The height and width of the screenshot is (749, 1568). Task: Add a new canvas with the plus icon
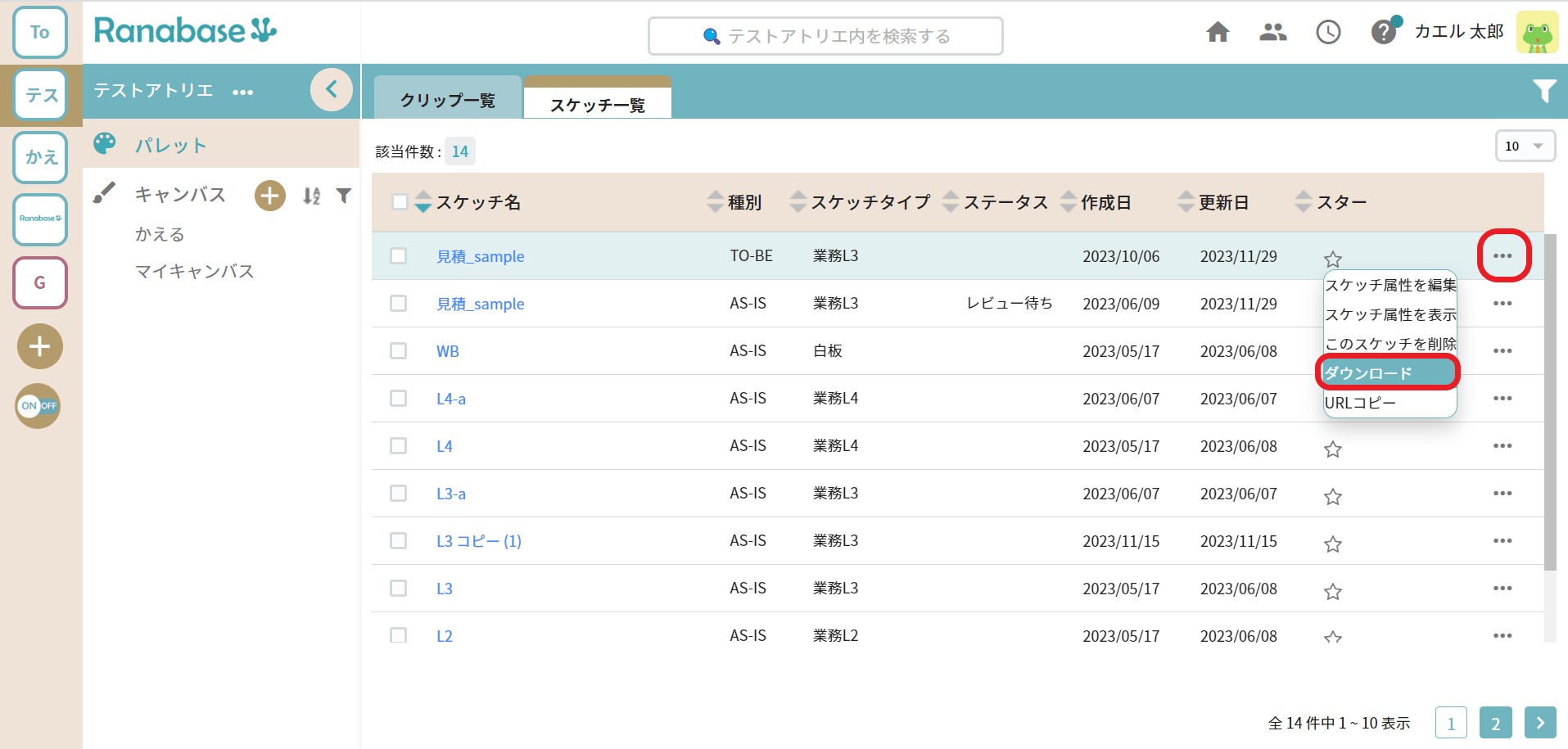point(269,196)
